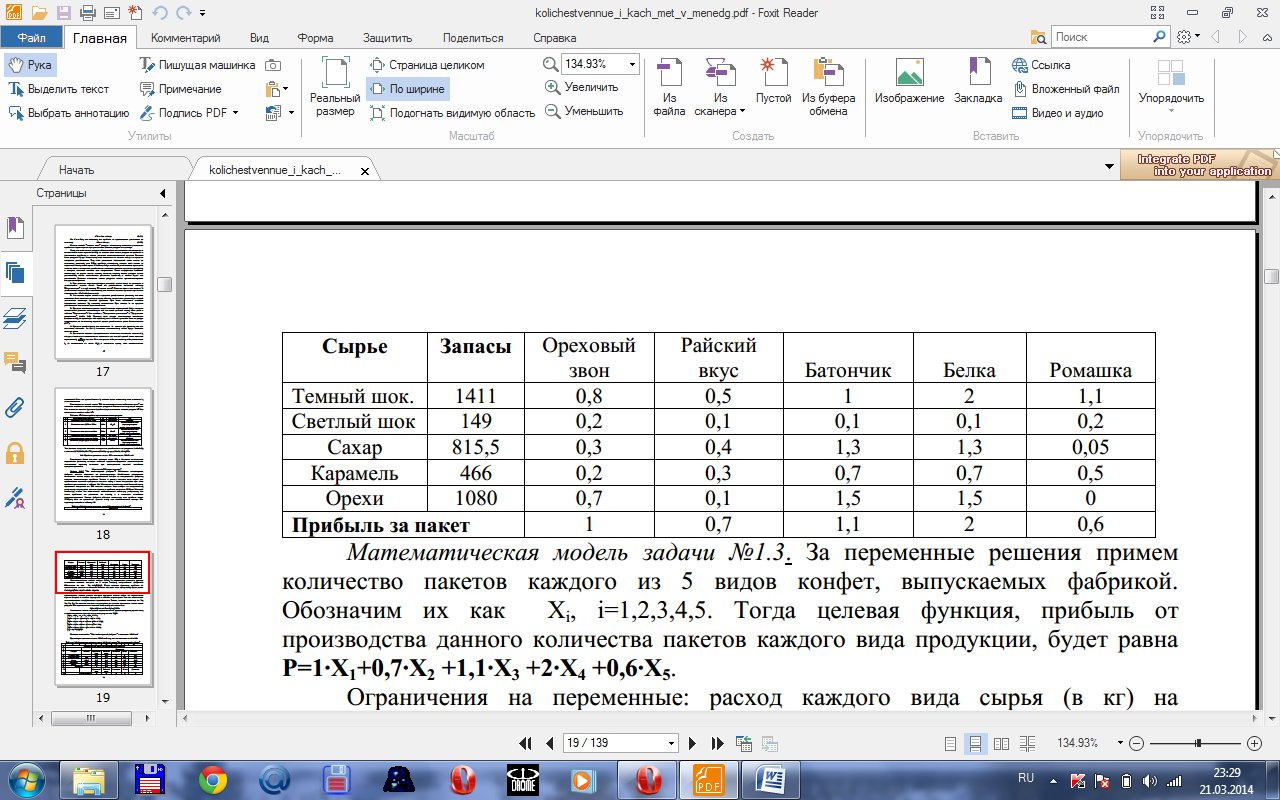Switch to the Вид tab
The height and width of the screenshot is (800, 1280).
click(x=259, y=38)
